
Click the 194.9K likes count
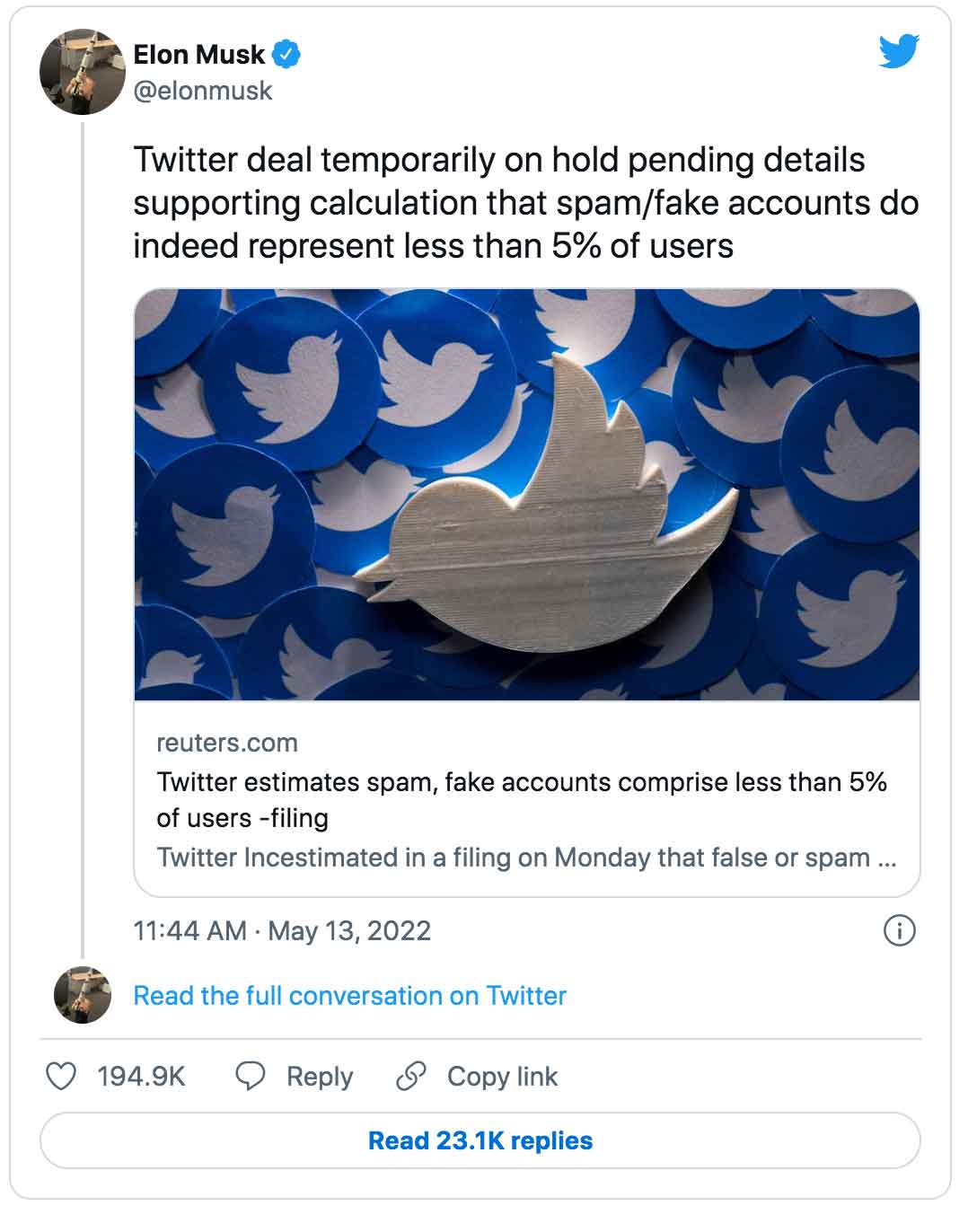click(141, 1077)
